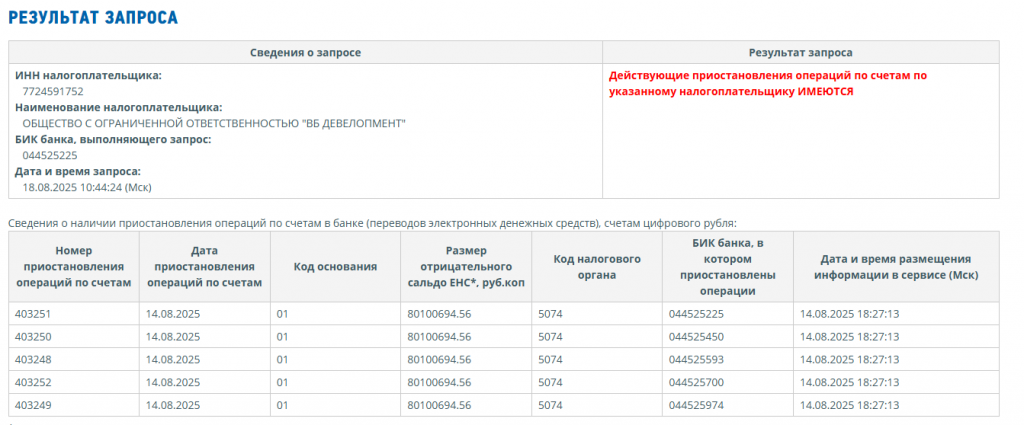Click the Дата и время запроса label
1024x425 pixels.
(78, 172)
